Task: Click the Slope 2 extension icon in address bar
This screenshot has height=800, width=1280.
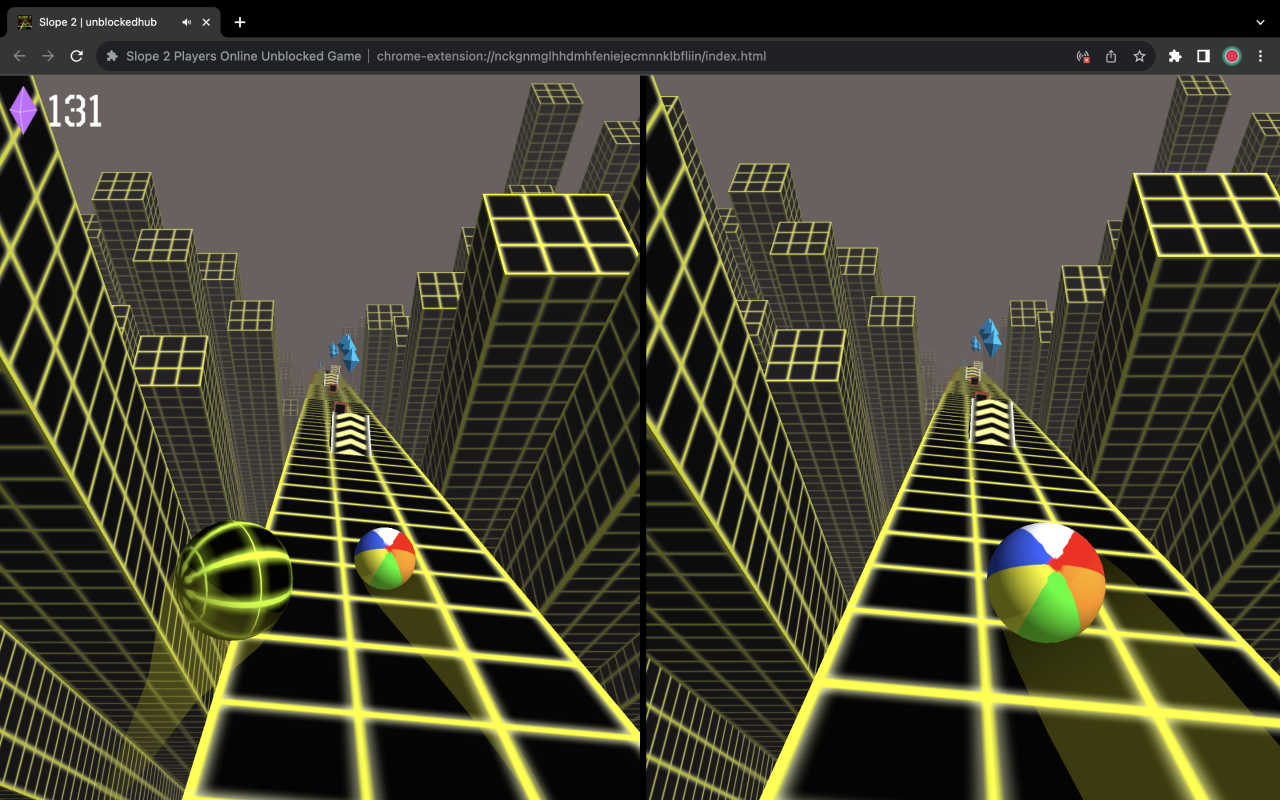Action: coord(111,56)
